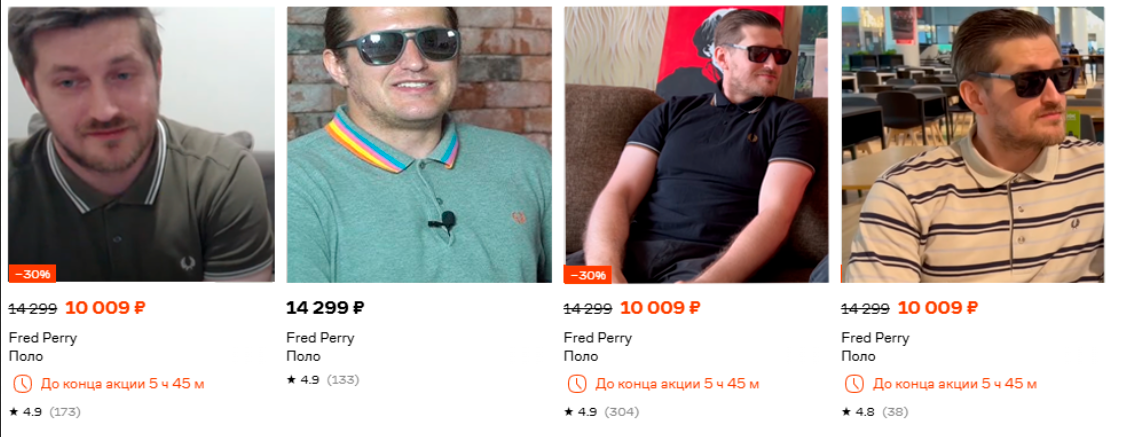Click the Fred Perry brand name under the striped polo
This screenshot has height=437, width=1129.
click(x=875, y=338)
